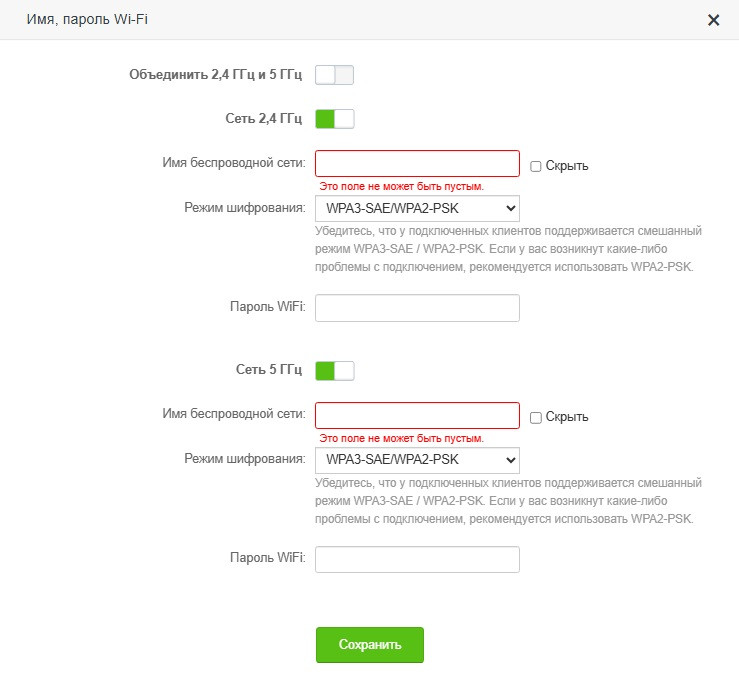The image size is (739, 684).
Task: Focus the 2.4 GHz WiFi password field
Action: 417,308
